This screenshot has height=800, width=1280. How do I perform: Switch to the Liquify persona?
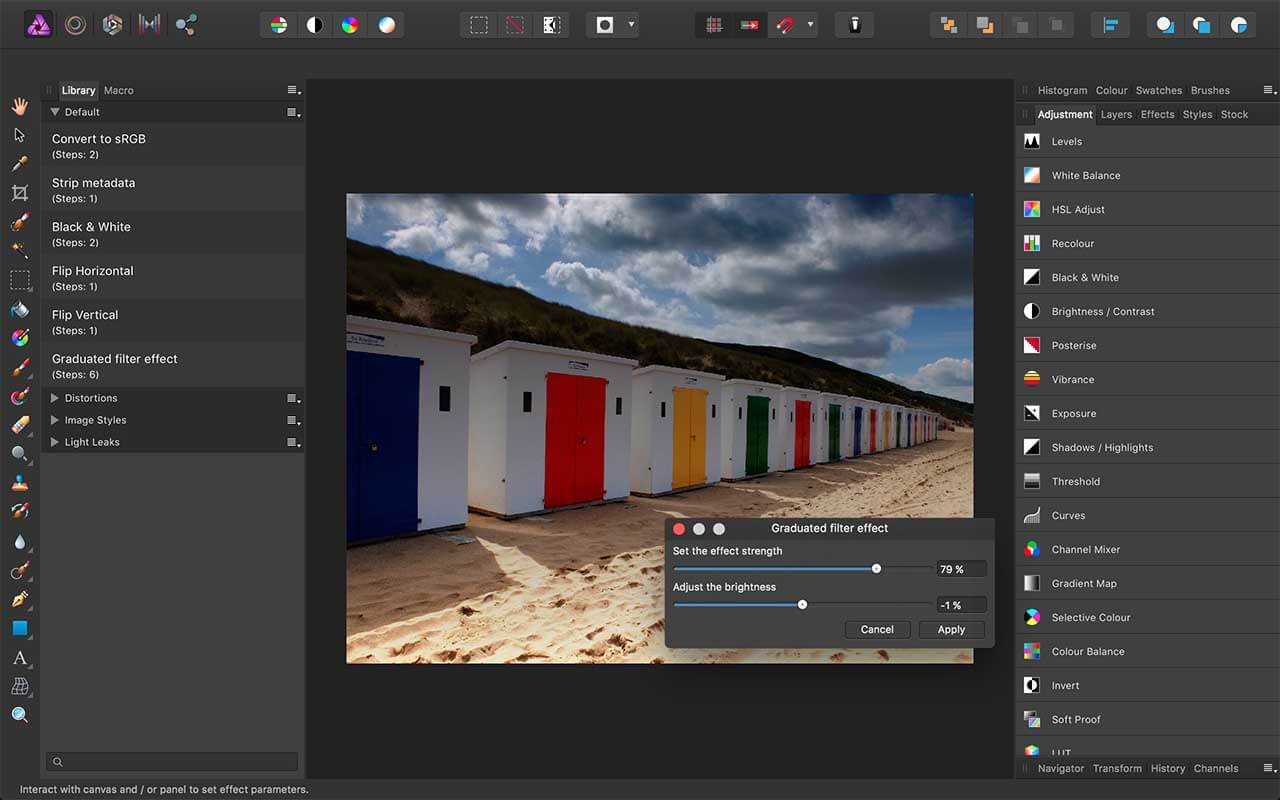75,24
